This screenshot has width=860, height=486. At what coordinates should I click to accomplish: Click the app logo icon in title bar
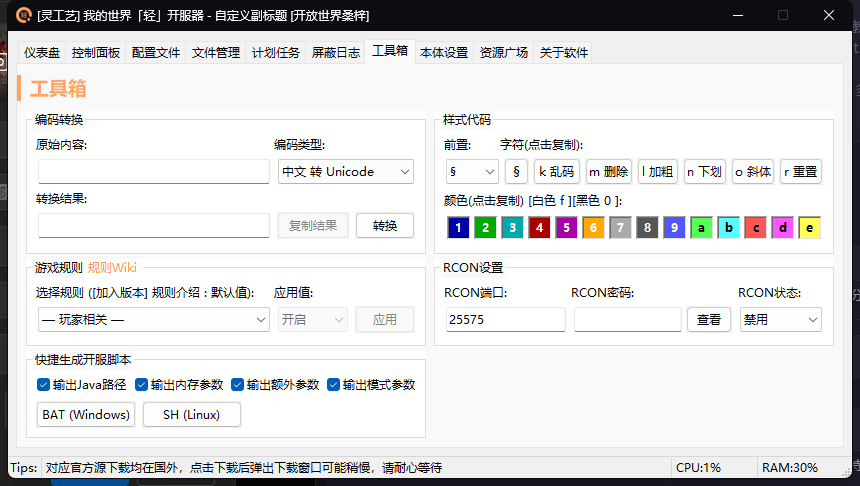pyautogui.click(x=23, y=15)
